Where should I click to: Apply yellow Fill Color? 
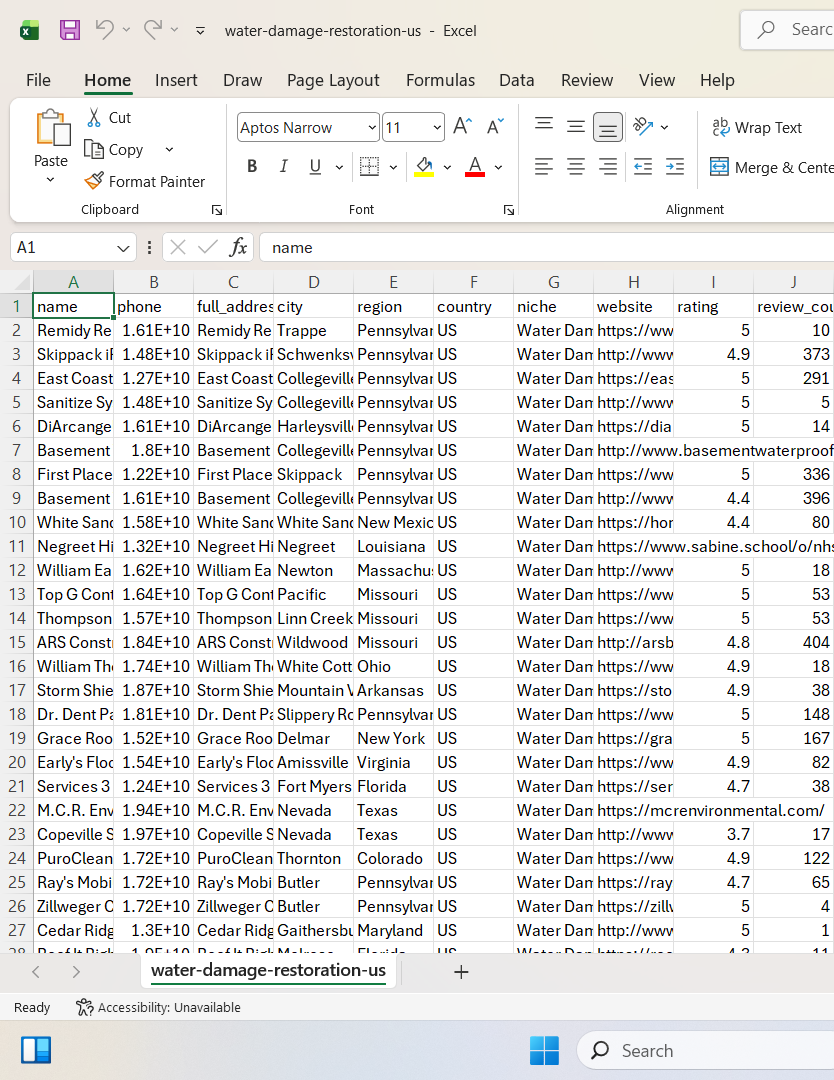click(x=424, y=166)
